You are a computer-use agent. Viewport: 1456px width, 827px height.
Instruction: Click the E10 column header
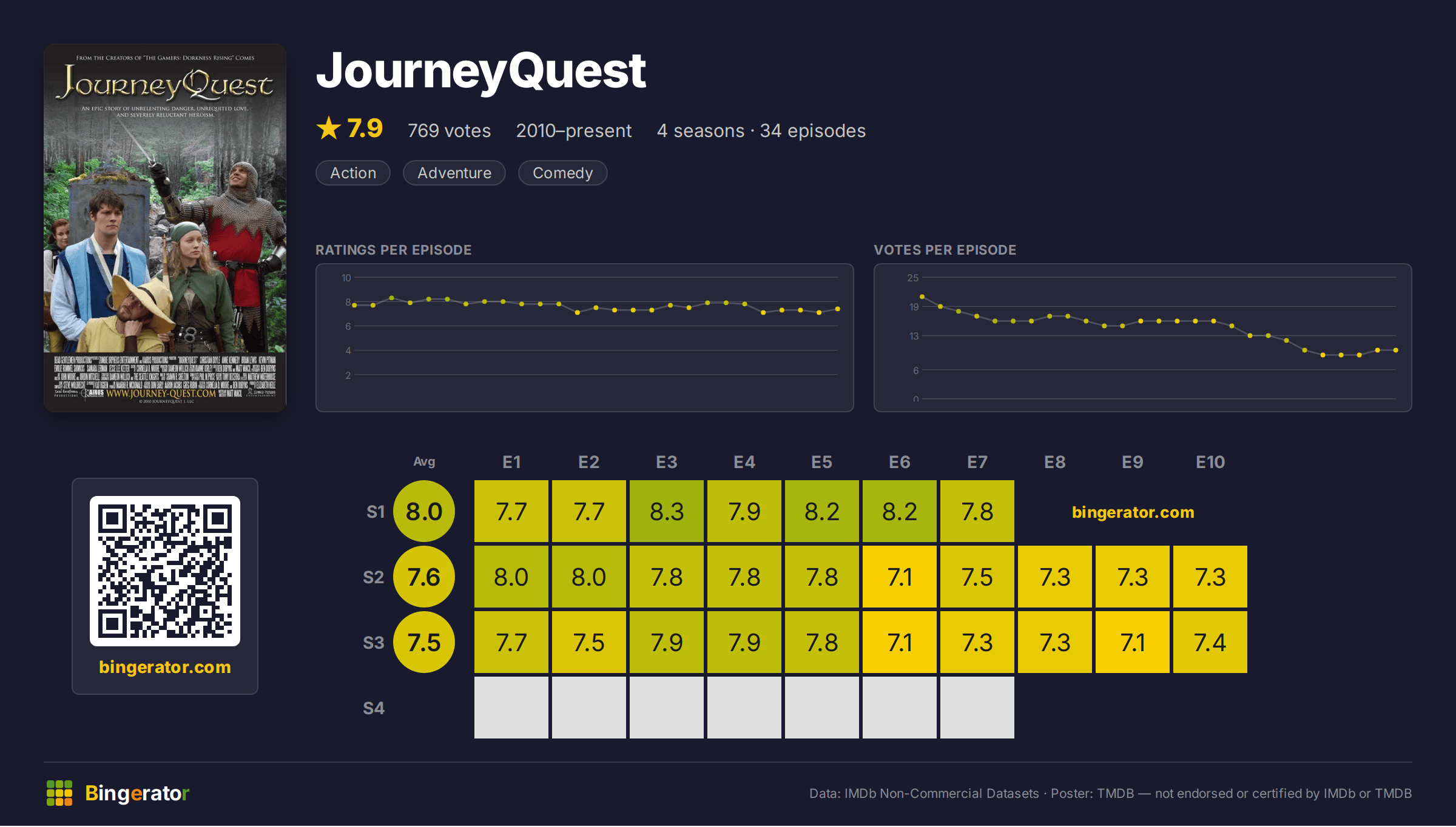(x=1210, y=462)
